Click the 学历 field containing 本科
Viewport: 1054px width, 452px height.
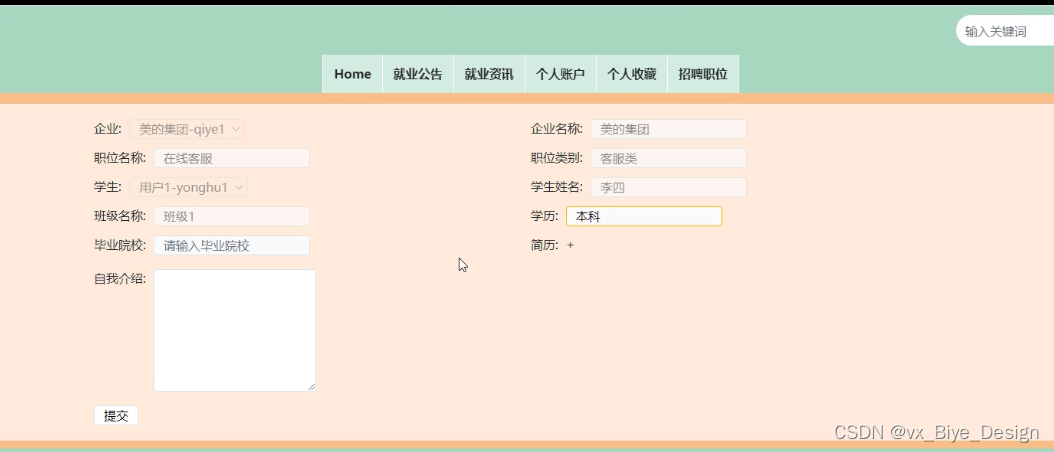(x=644, y=216)
